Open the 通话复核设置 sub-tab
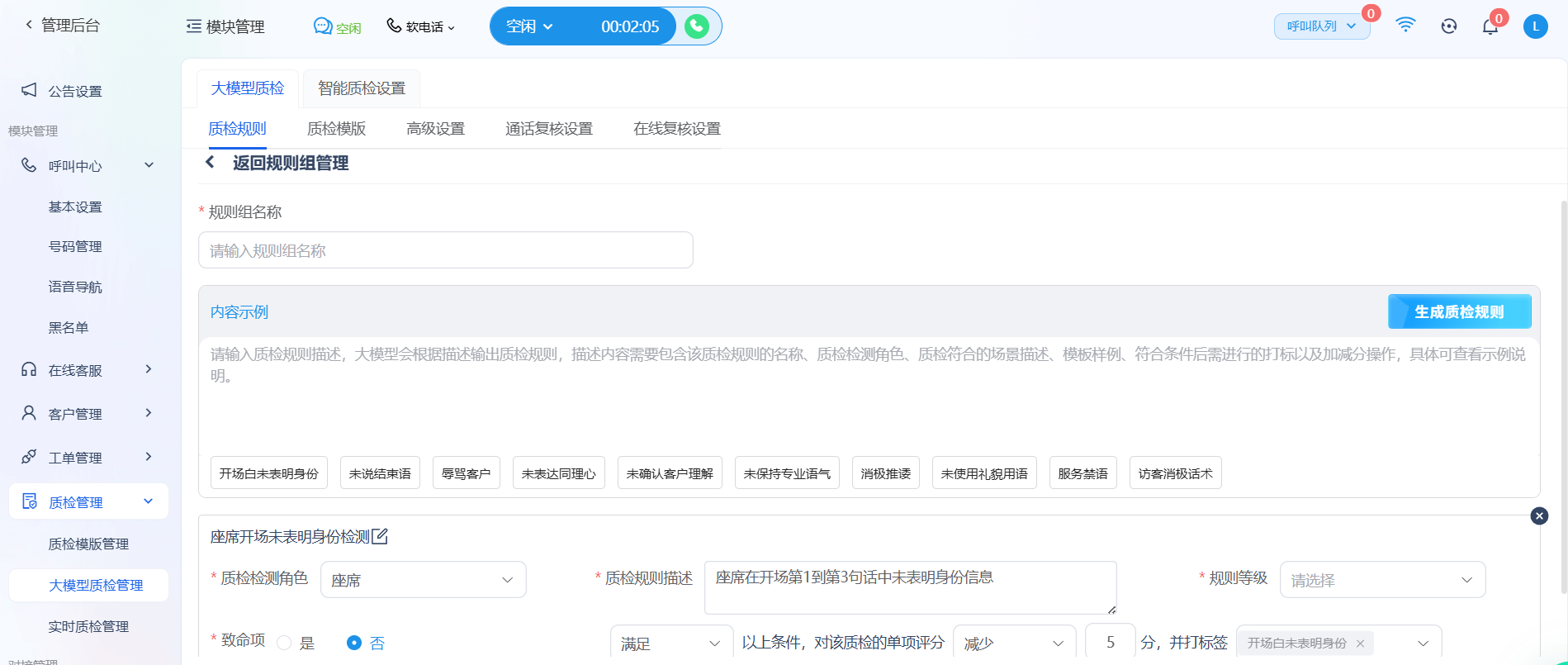The width and height of the screenshot is (1568, 665). [x=549, y=129]
